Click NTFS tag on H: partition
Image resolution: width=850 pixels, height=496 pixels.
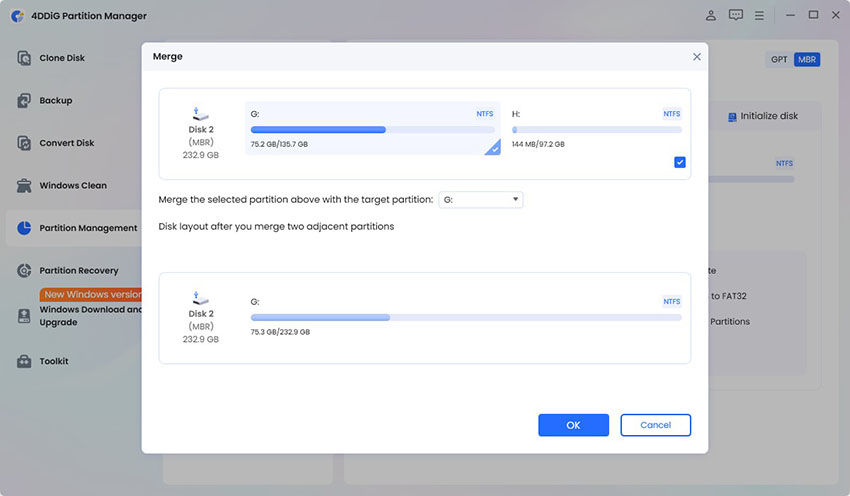672,114
